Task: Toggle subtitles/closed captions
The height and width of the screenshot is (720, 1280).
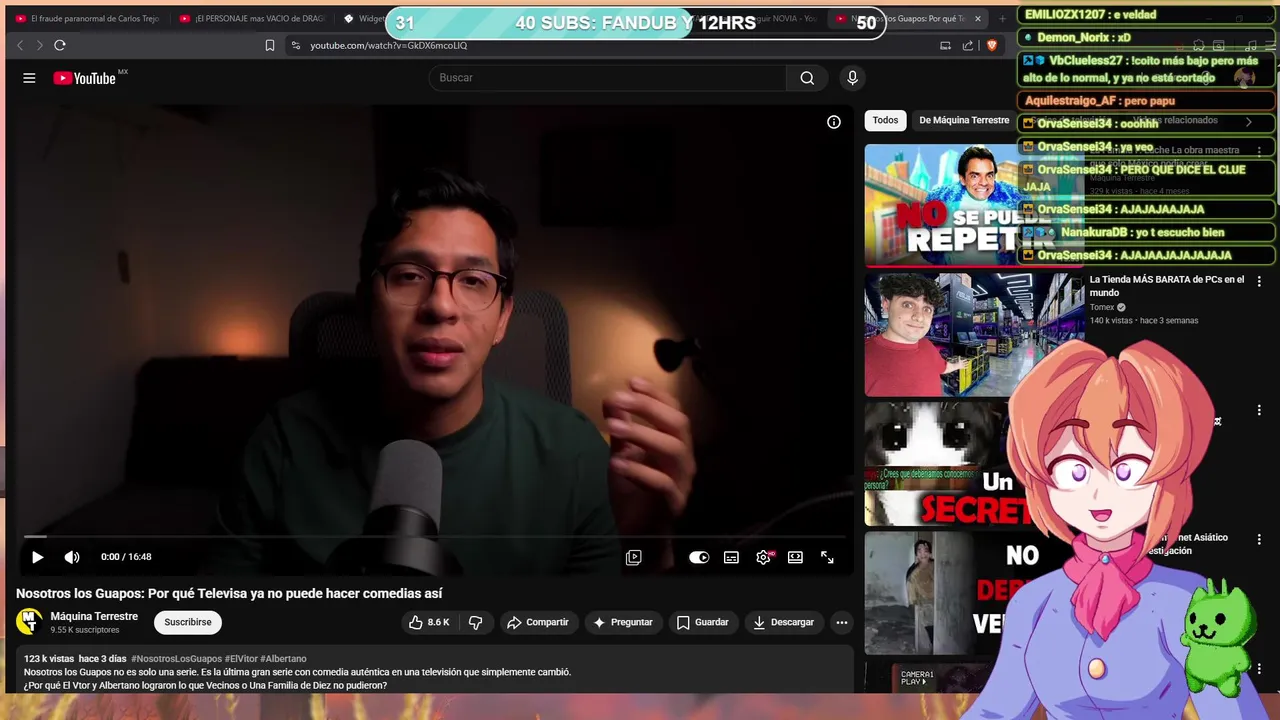Action: coord(731,557)
